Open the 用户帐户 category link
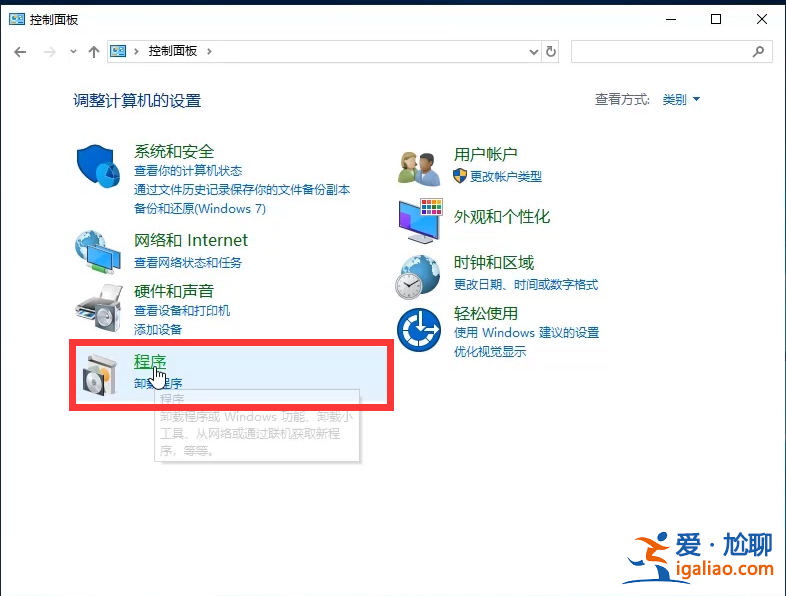786x596 pixels. [485, 154]
